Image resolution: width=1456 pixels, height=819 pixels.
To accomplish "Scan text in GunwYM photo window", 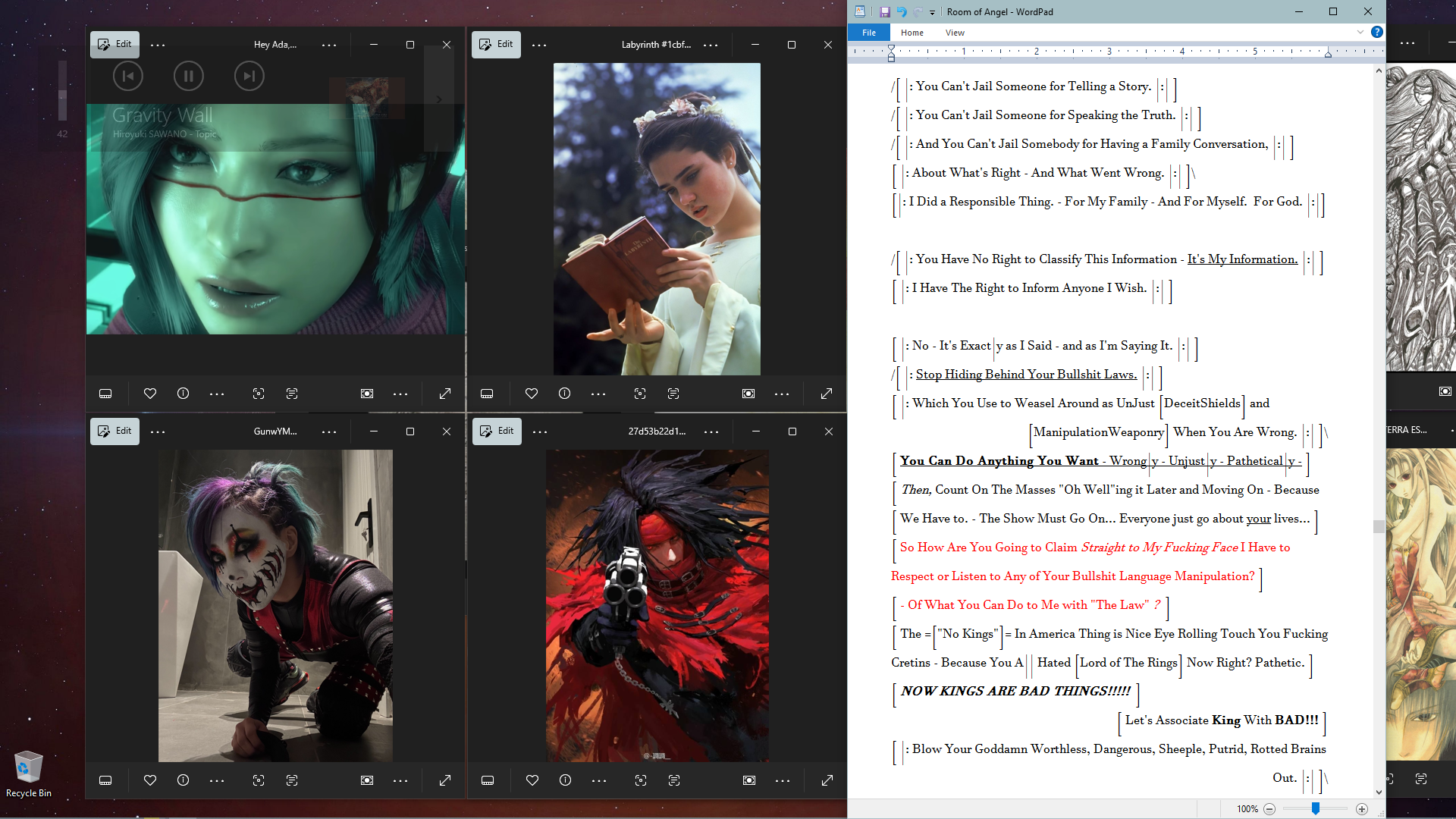I will [292, 780].
